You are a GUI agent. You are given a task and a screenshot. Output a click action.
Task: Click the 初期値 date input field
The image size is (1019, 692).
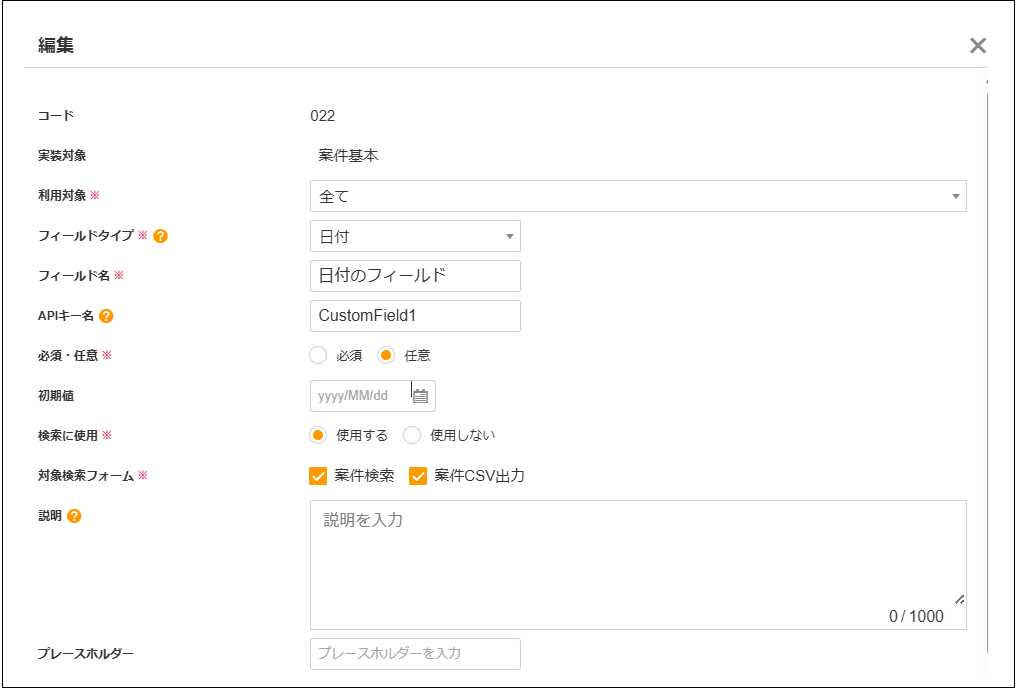pyautogui.click(x=360, y=396)
